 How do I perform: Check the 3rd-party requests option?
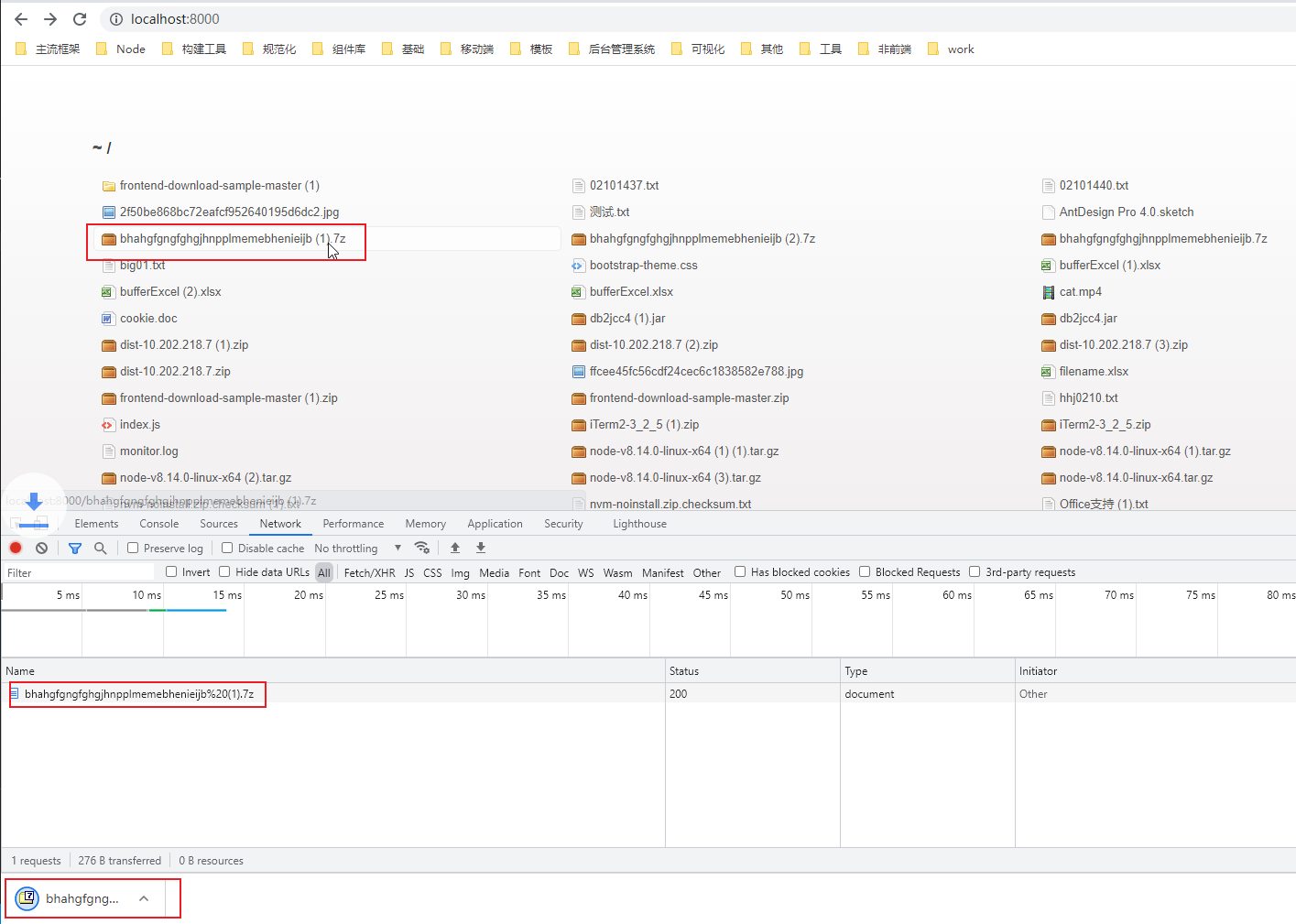point(975,571)
